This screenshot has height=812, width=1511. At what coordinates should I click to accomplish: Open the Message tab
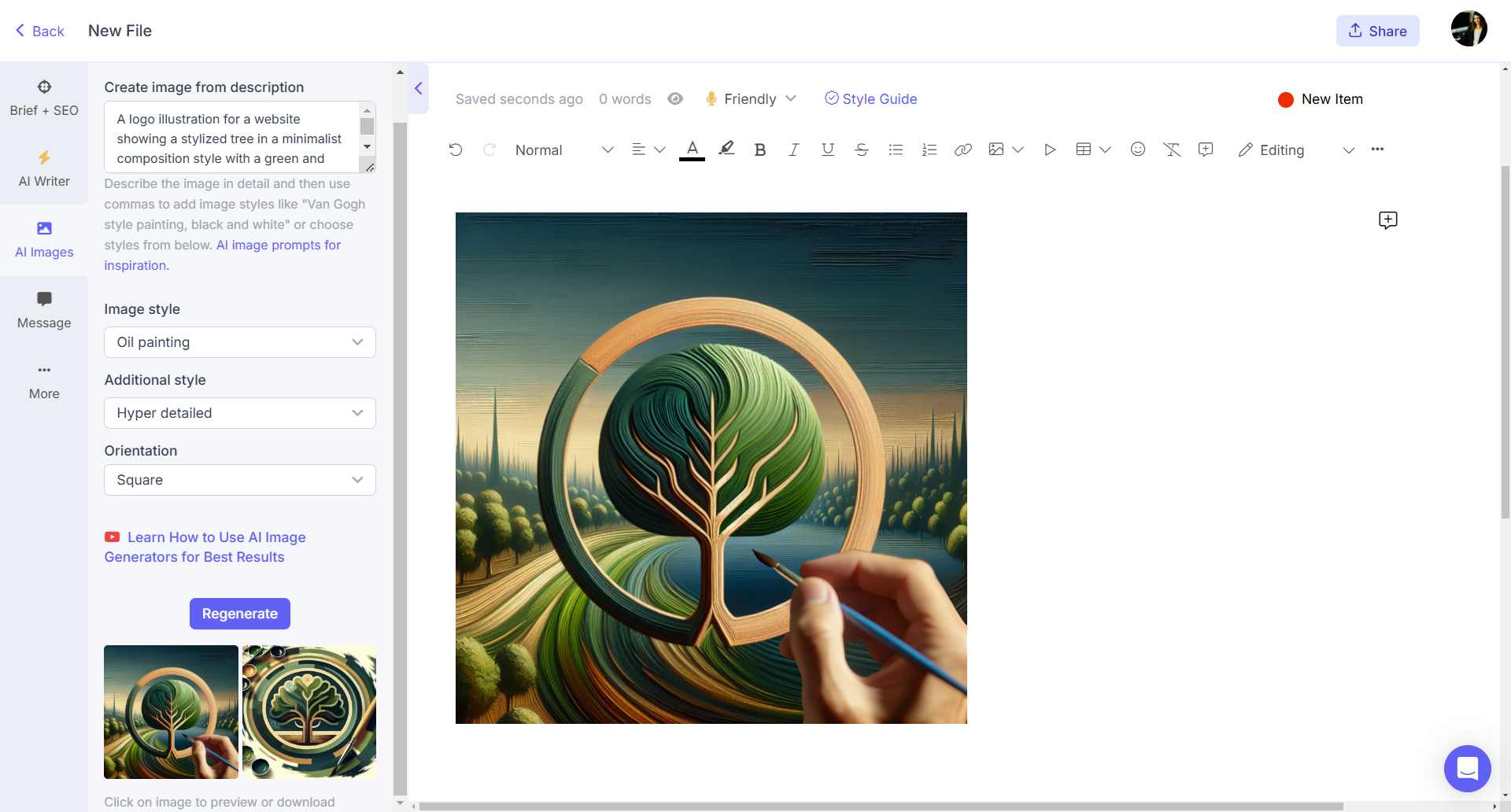click(44, 311)
